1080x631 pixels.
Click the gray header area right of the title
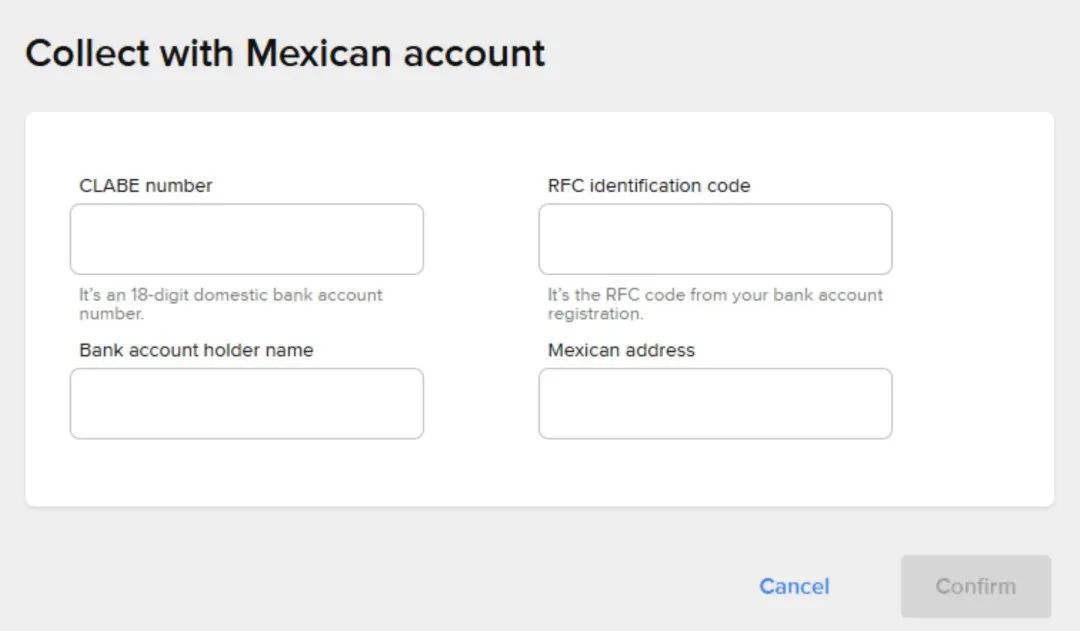click(x=800, y=53)
